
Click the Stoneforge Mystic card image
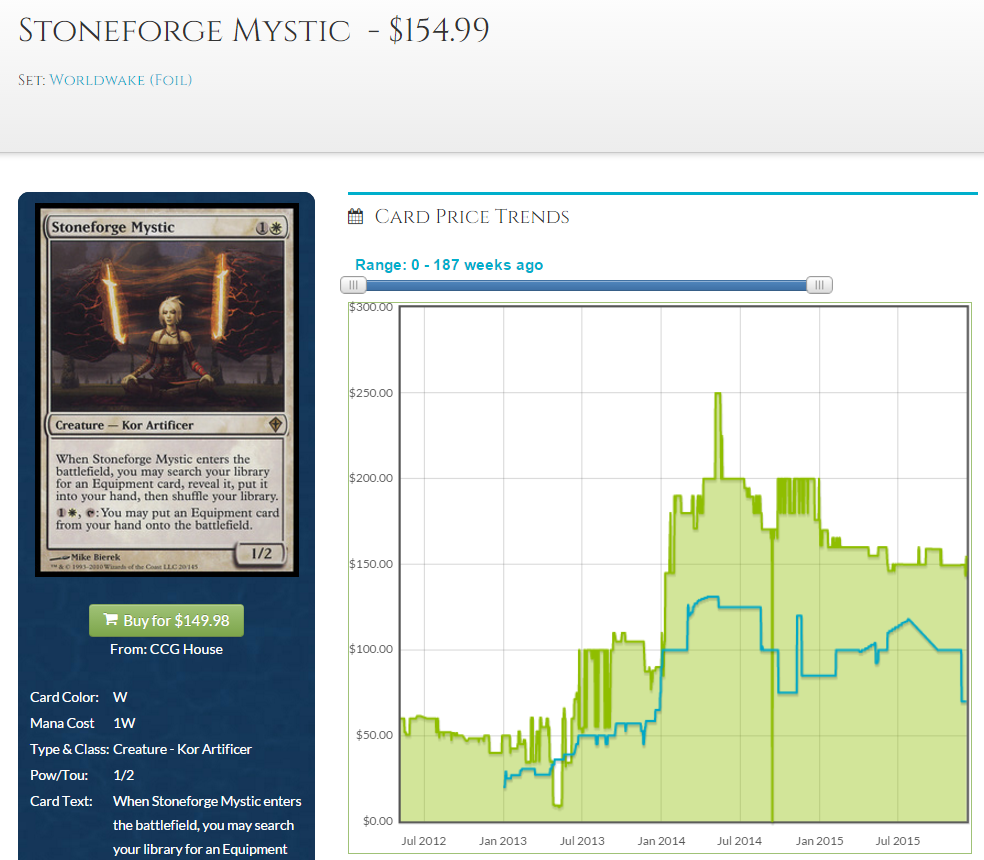[x=166, y=390]
